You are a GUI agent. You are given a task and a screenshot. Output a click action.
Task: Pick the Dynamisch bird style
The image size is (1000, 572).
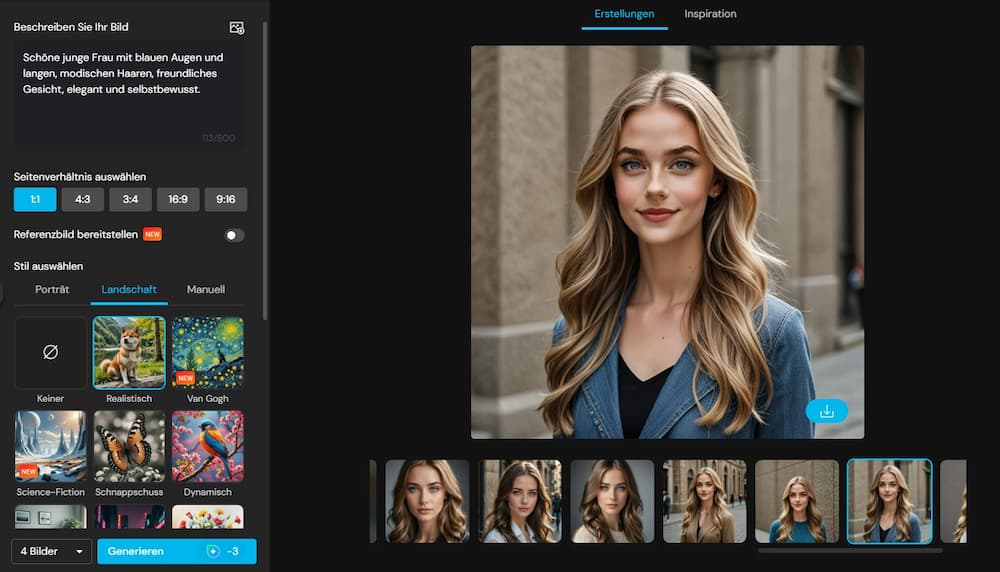pos(207,446)
